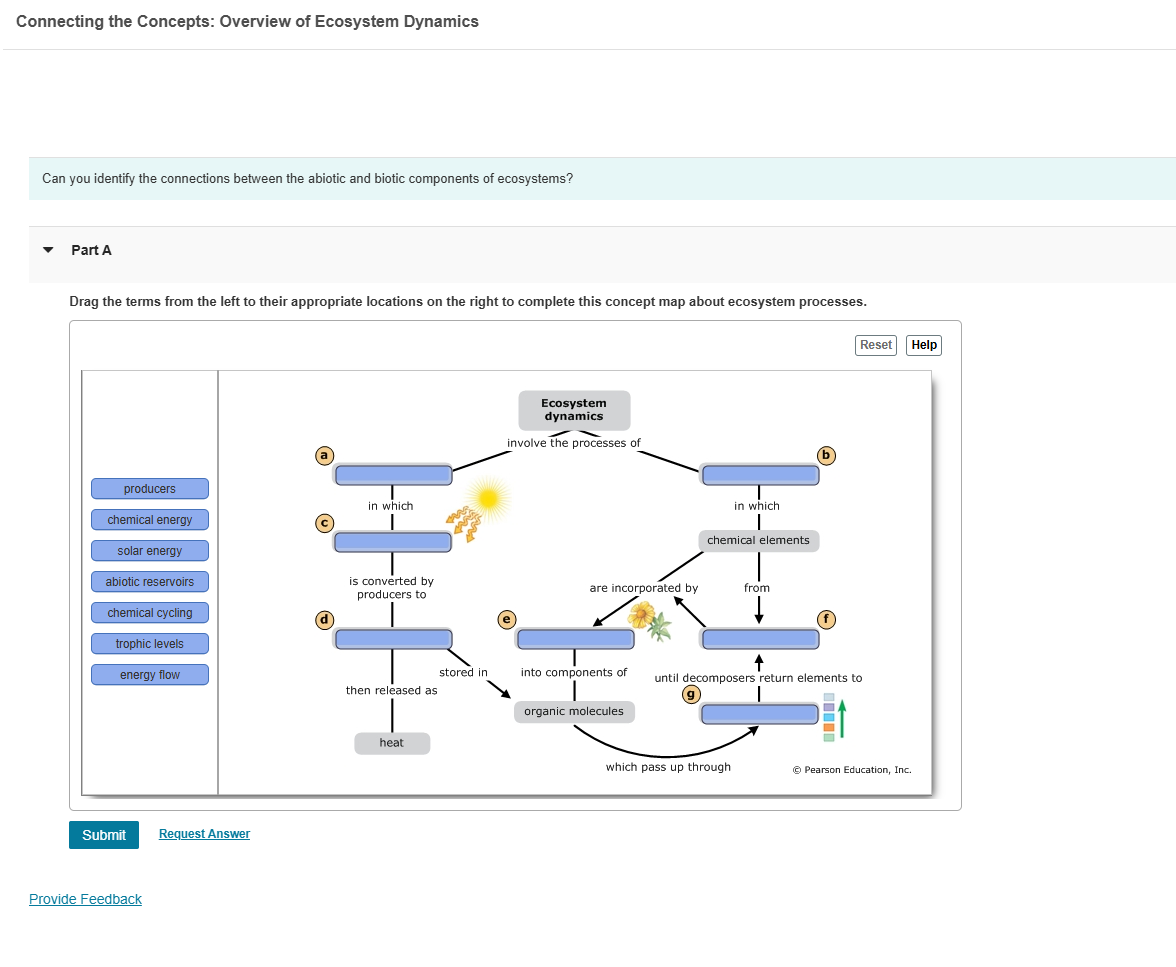Click the 'Ecosystem dynamics' header box

point(573,410)
